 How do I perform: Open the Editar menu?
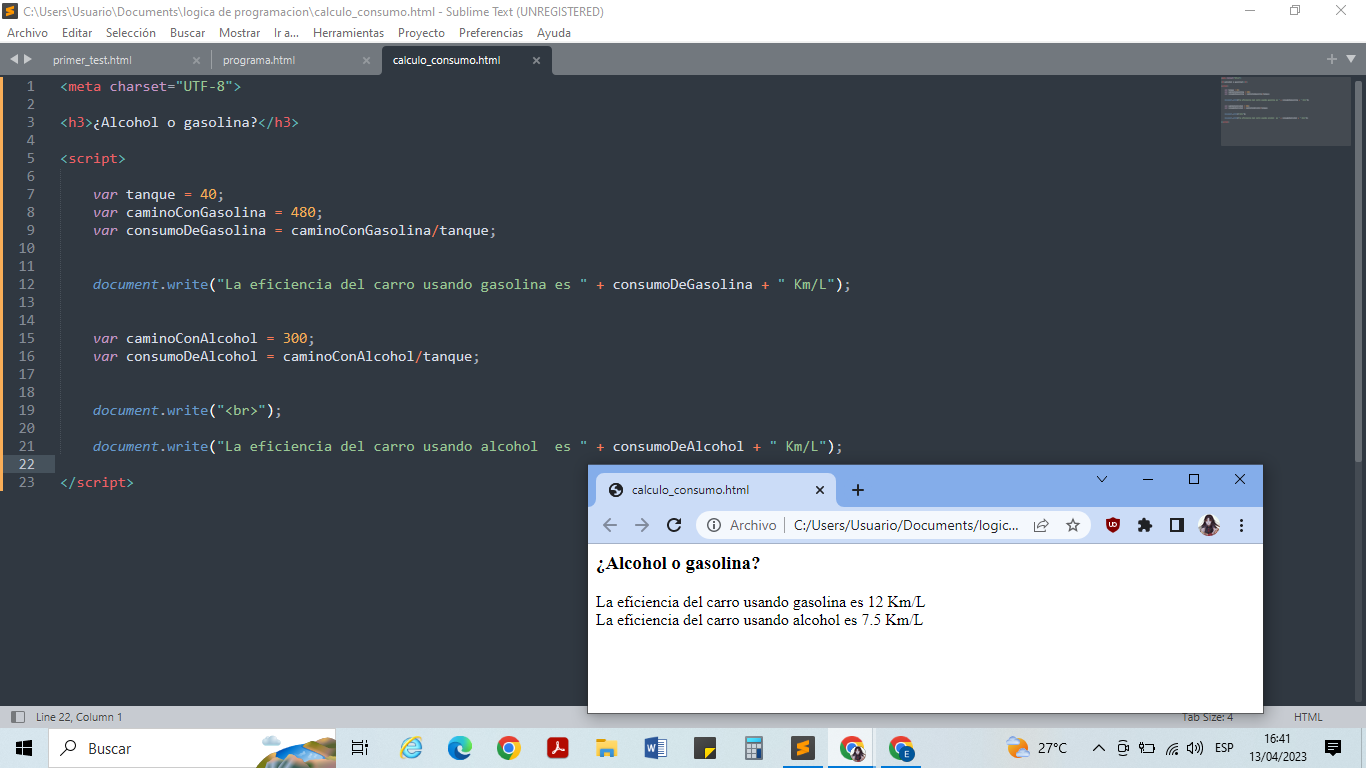(x=77, y=33)
